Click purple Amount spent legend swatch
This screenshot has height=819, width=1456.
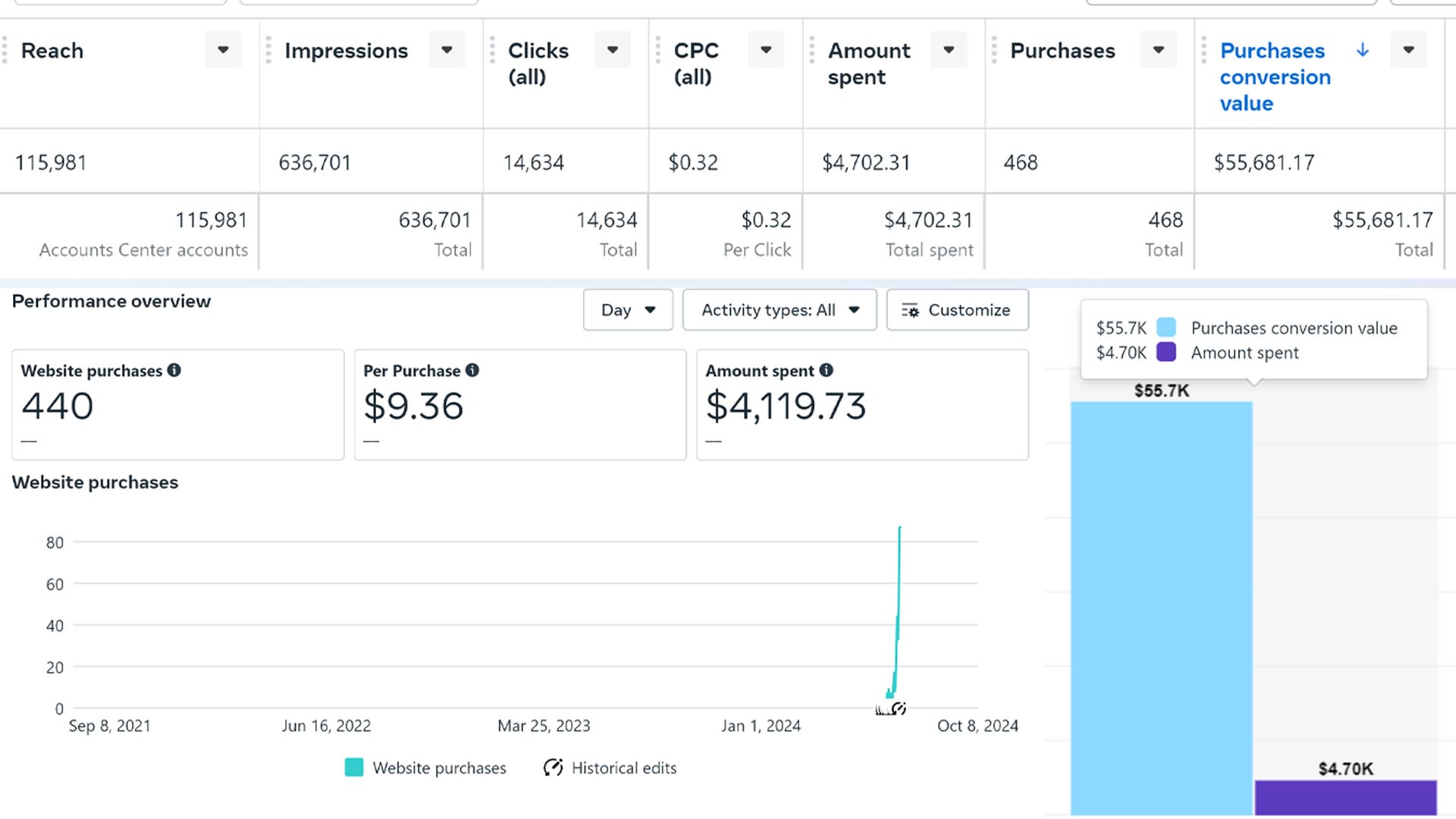tap(1166, 352)
